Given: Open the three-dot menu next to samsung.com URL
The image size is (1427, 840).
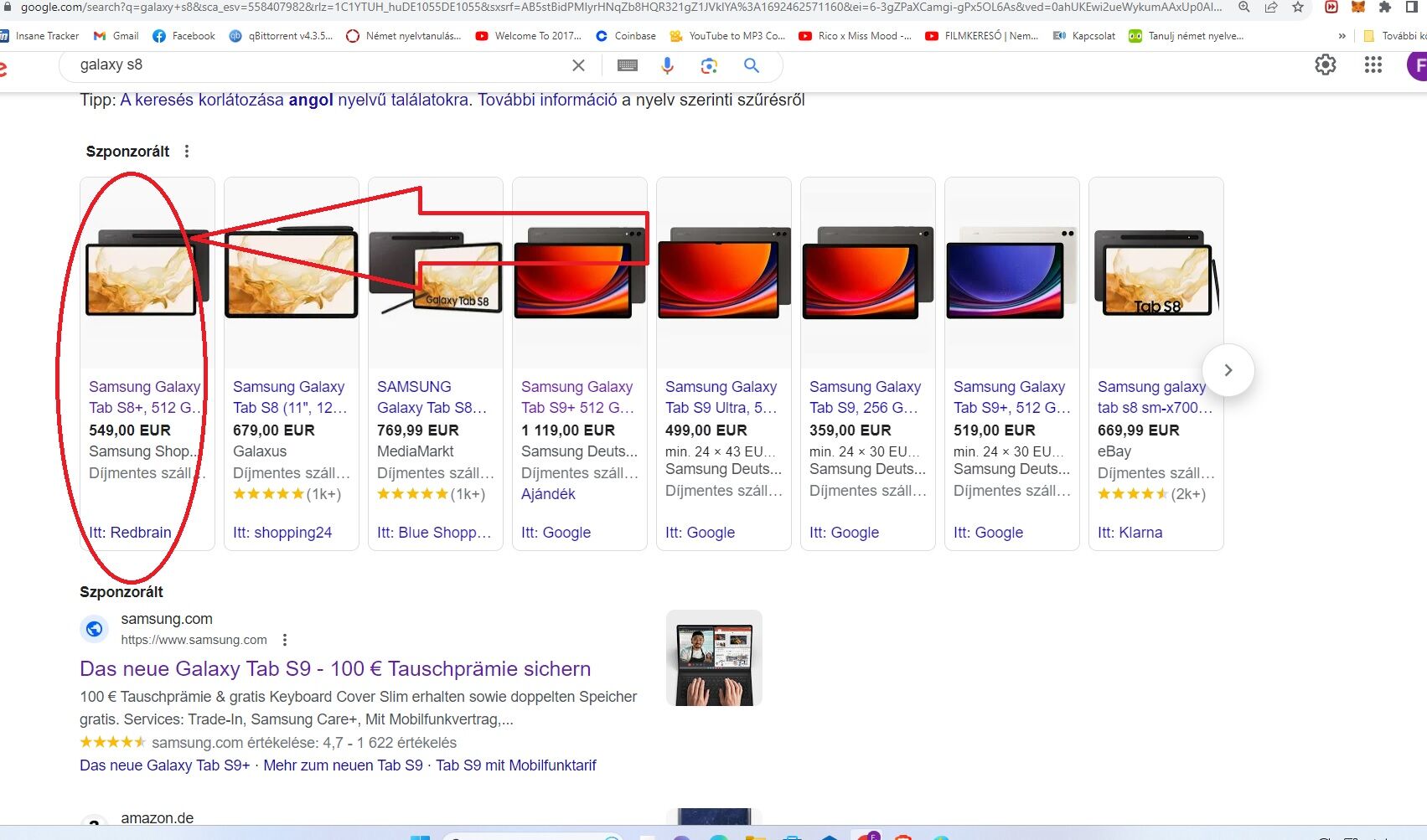Looking at the screenshot, I should (285, 640).
